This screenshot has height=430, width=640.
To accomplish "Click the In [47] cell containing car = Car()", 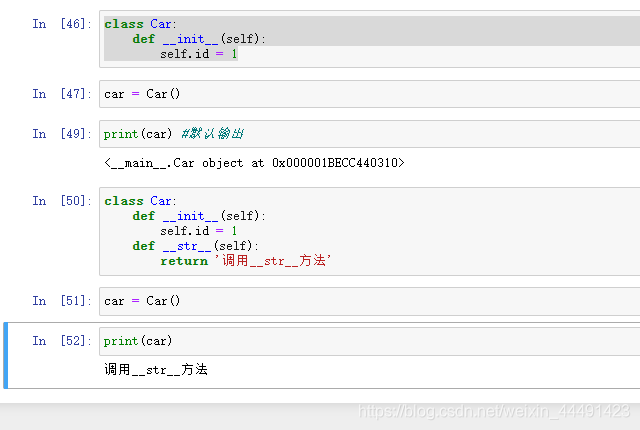I will (x=369, y=94).
